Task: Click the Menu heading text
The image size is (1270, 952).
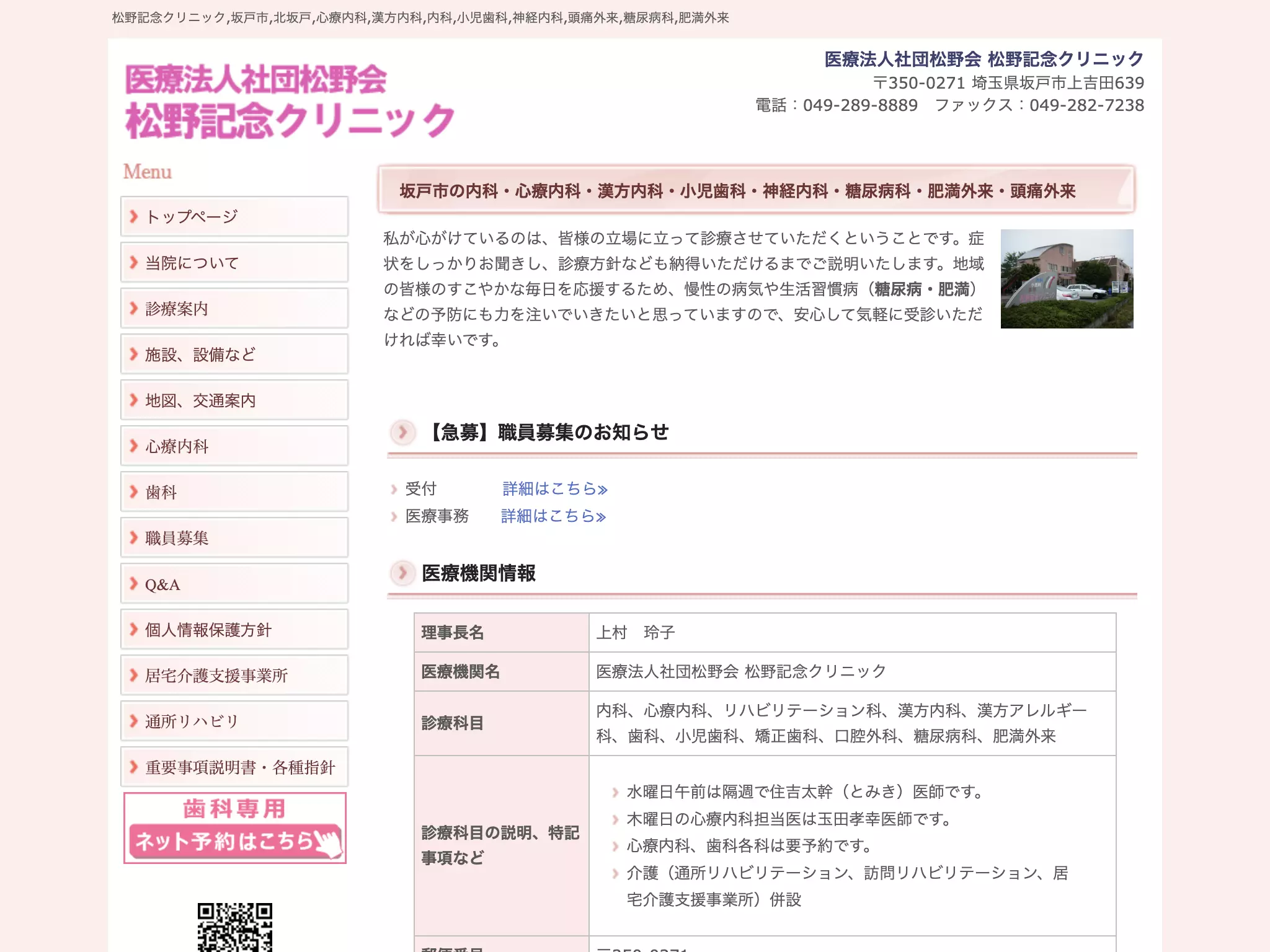Action: (x=148, y=172)
